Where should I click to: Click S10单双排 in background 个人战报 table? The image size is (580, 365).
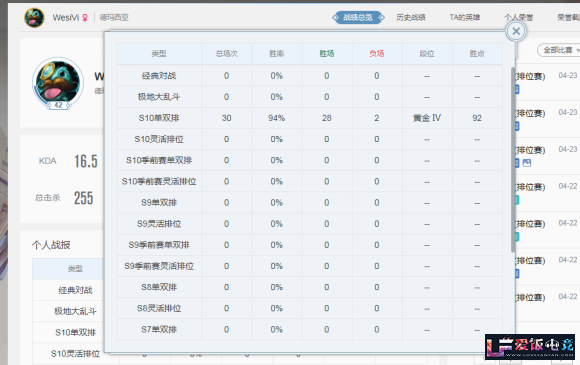[75, 332]
